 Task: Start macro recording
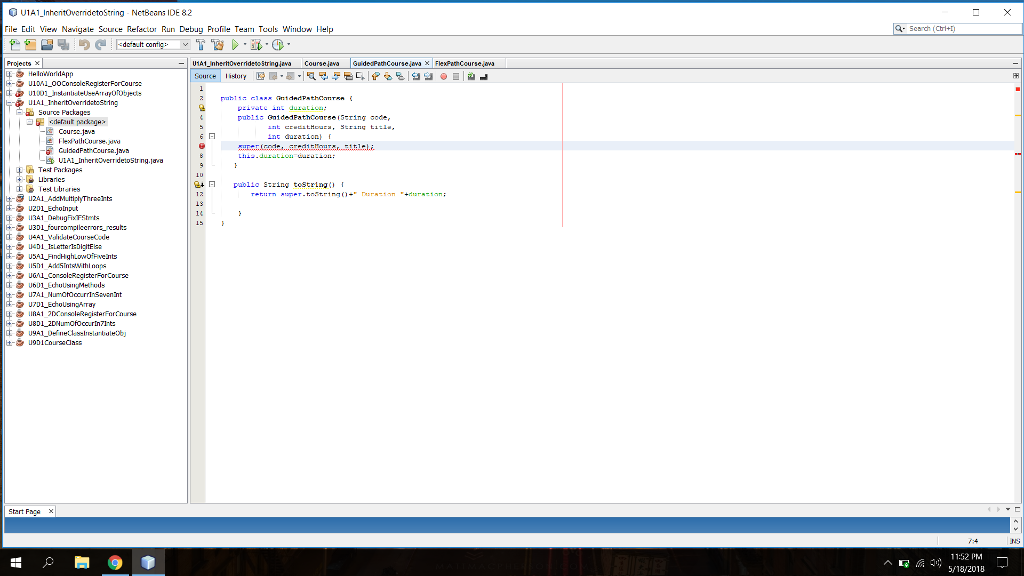443,76
